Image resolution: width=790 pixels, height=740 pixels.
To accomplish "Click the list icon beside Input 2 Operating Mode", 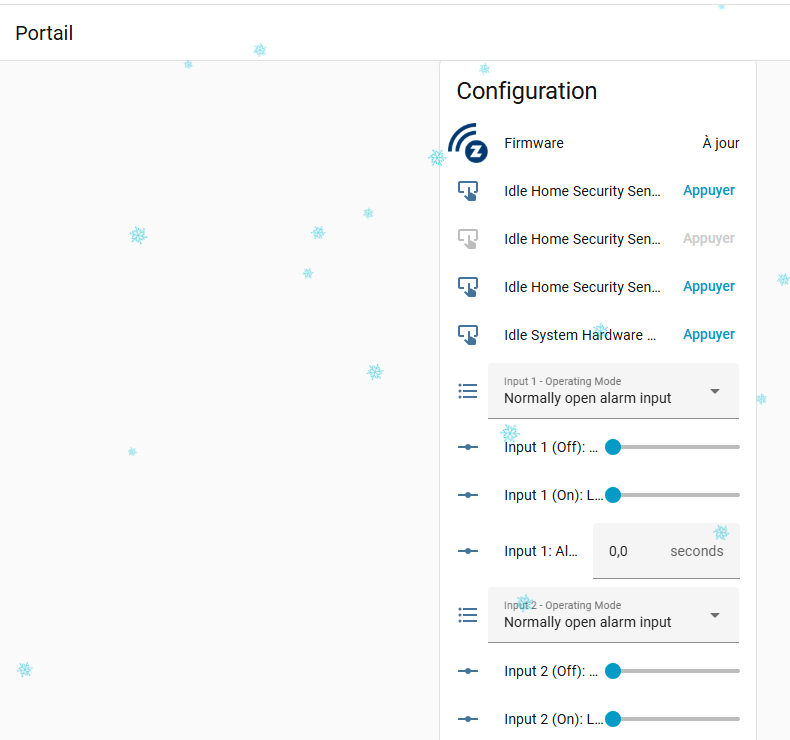I will pos(467,615).
